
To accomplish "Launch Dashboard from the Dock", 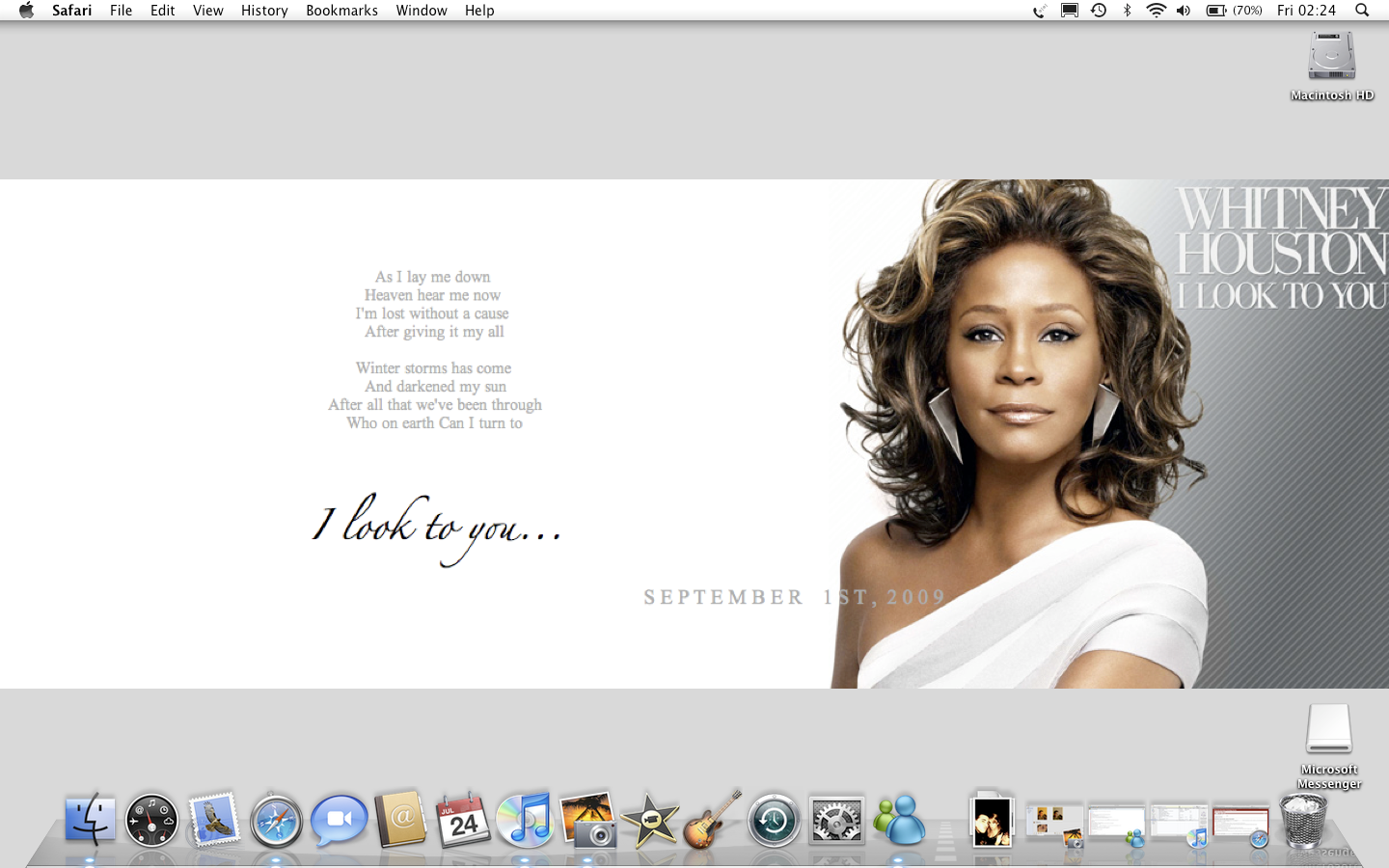I will click(x=151, y=821).
